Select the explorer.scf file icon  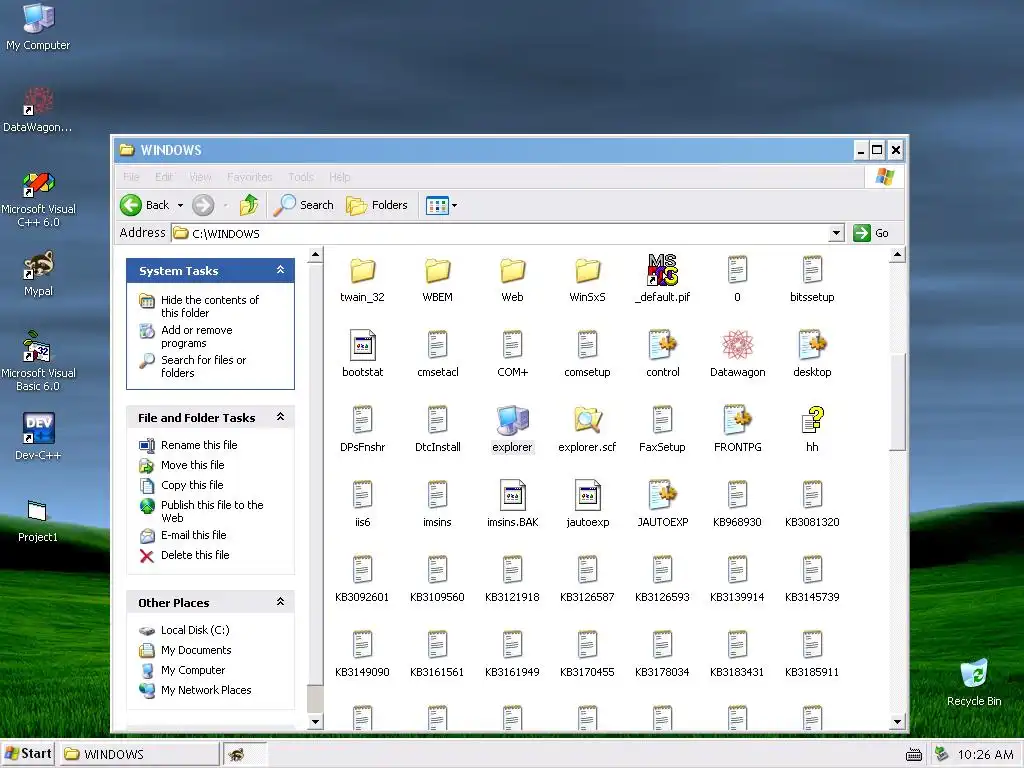[x=588, y=421]
